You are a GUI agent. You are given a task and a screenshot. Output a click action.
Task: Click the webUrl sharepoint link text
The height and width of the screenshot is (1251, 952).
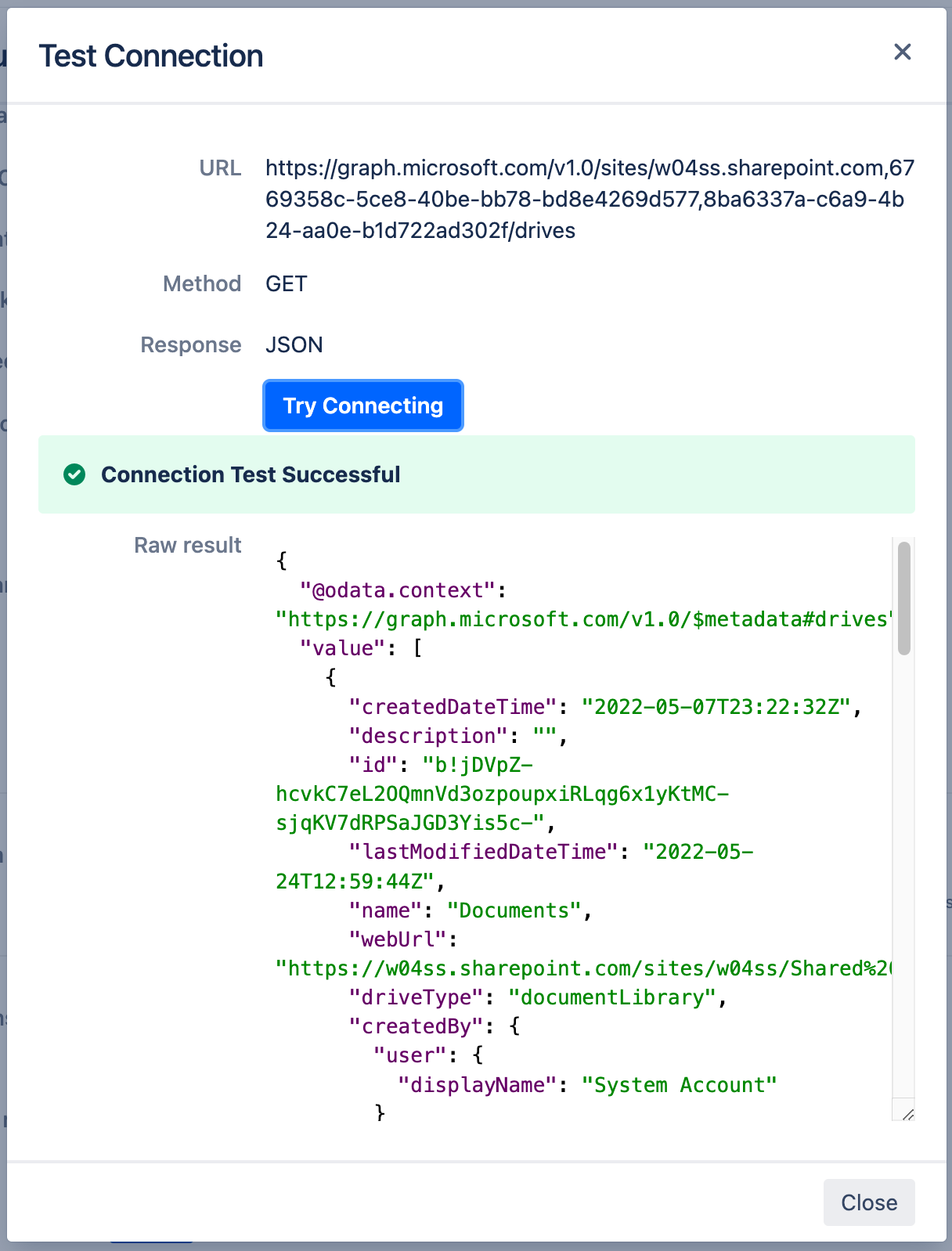[x=582, y=968]
